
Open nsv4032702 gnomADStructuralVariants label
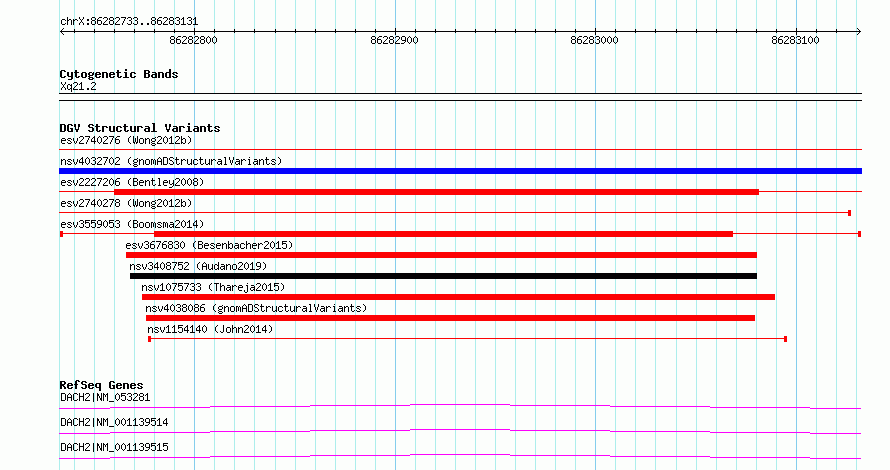[171, 161]
